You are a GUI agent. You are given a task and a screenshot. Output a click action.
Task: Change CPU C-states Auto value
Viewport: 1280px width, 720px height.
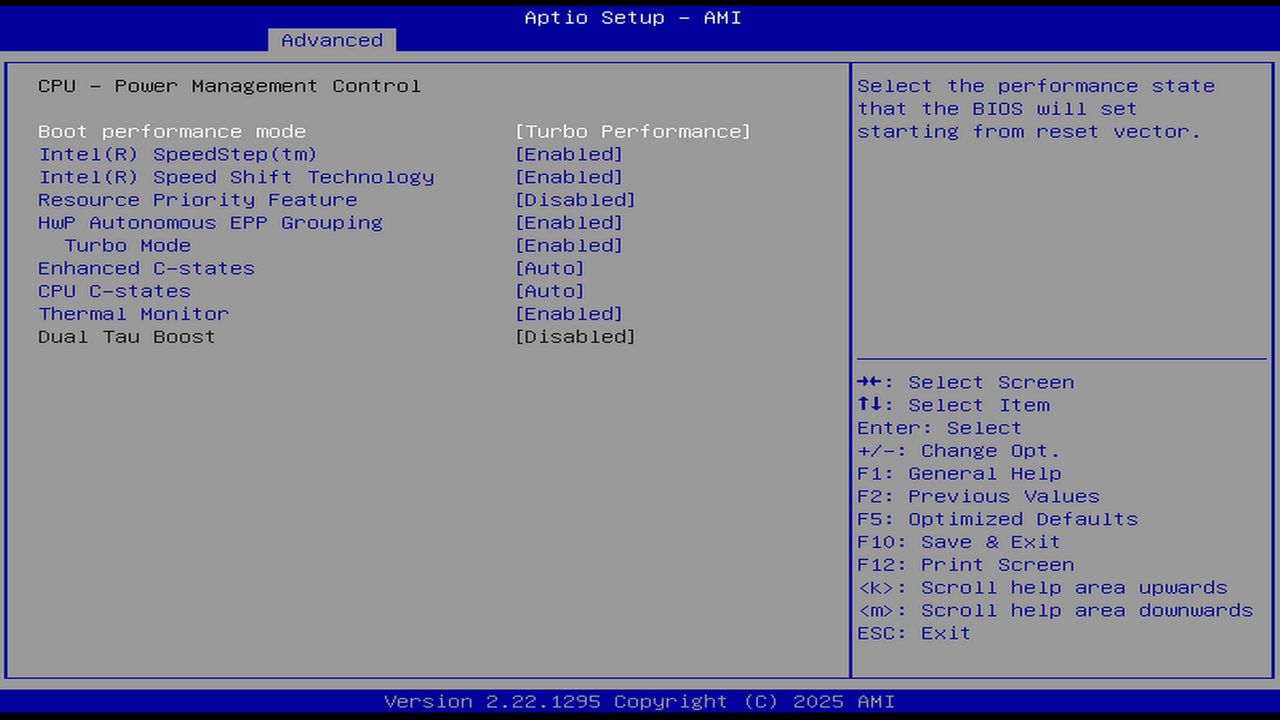(x=550, y=291)
